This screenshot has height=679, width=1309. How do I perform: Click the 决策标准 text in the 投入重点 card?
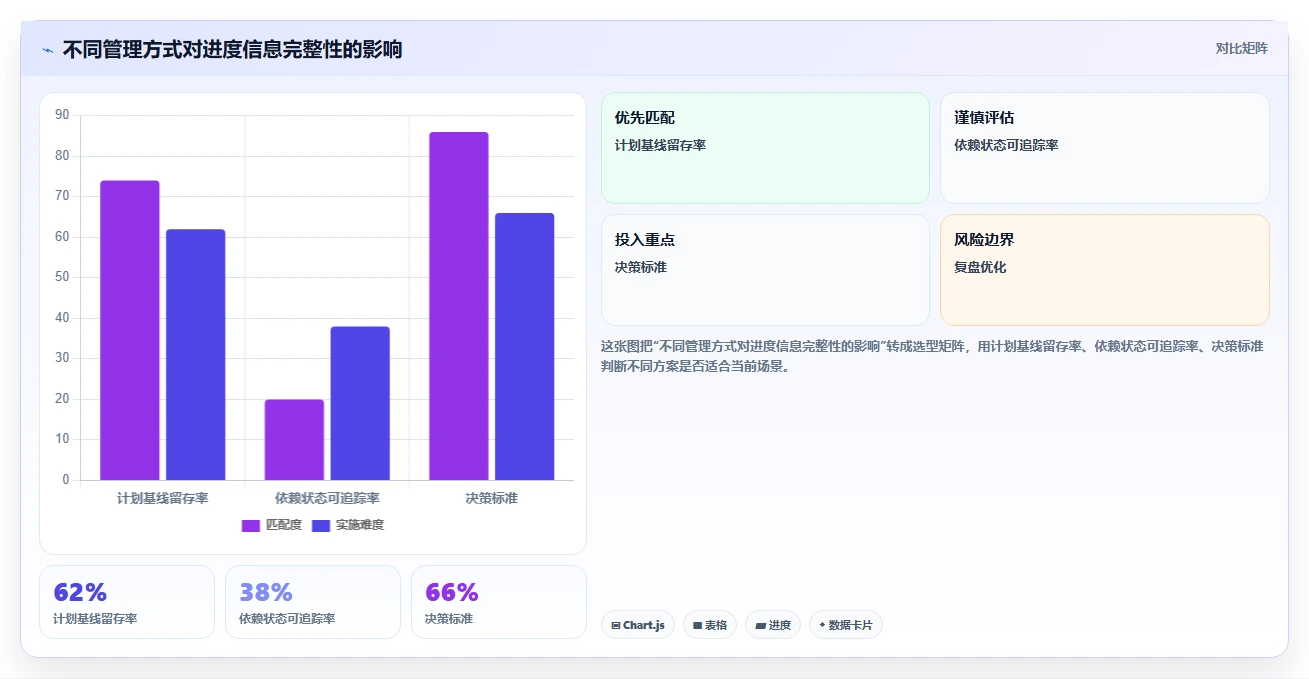point(641,267)
